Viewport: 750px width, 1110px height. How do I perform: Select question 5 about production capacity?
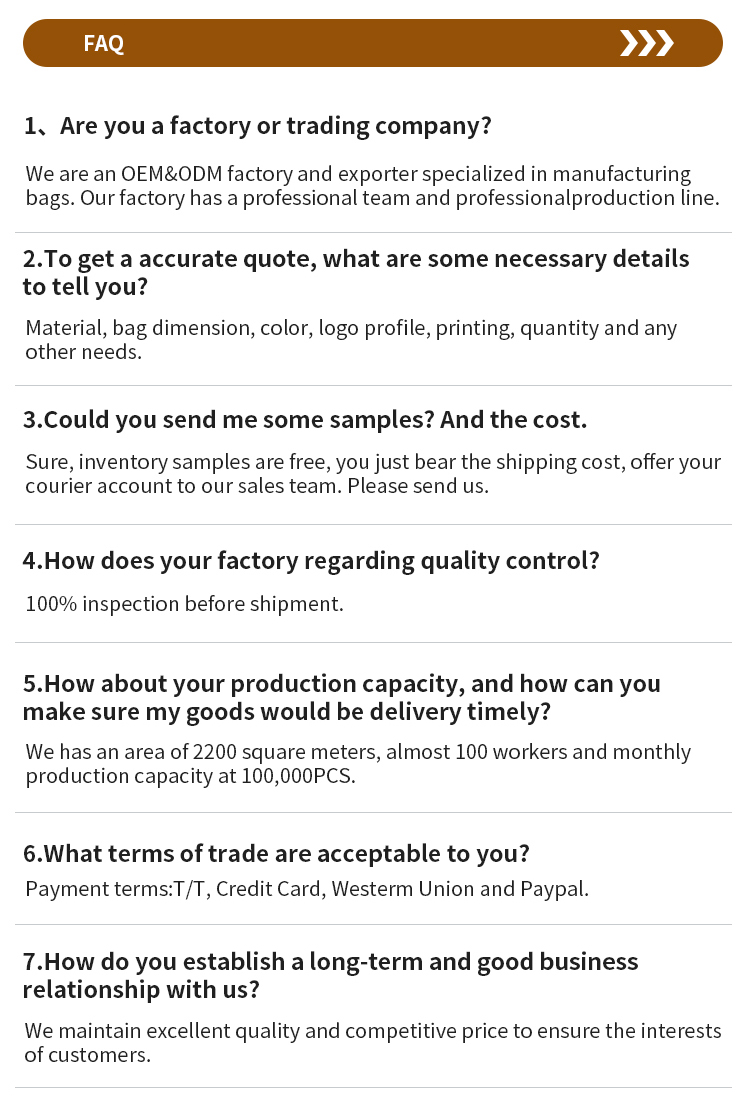click(x=341, y=697)
